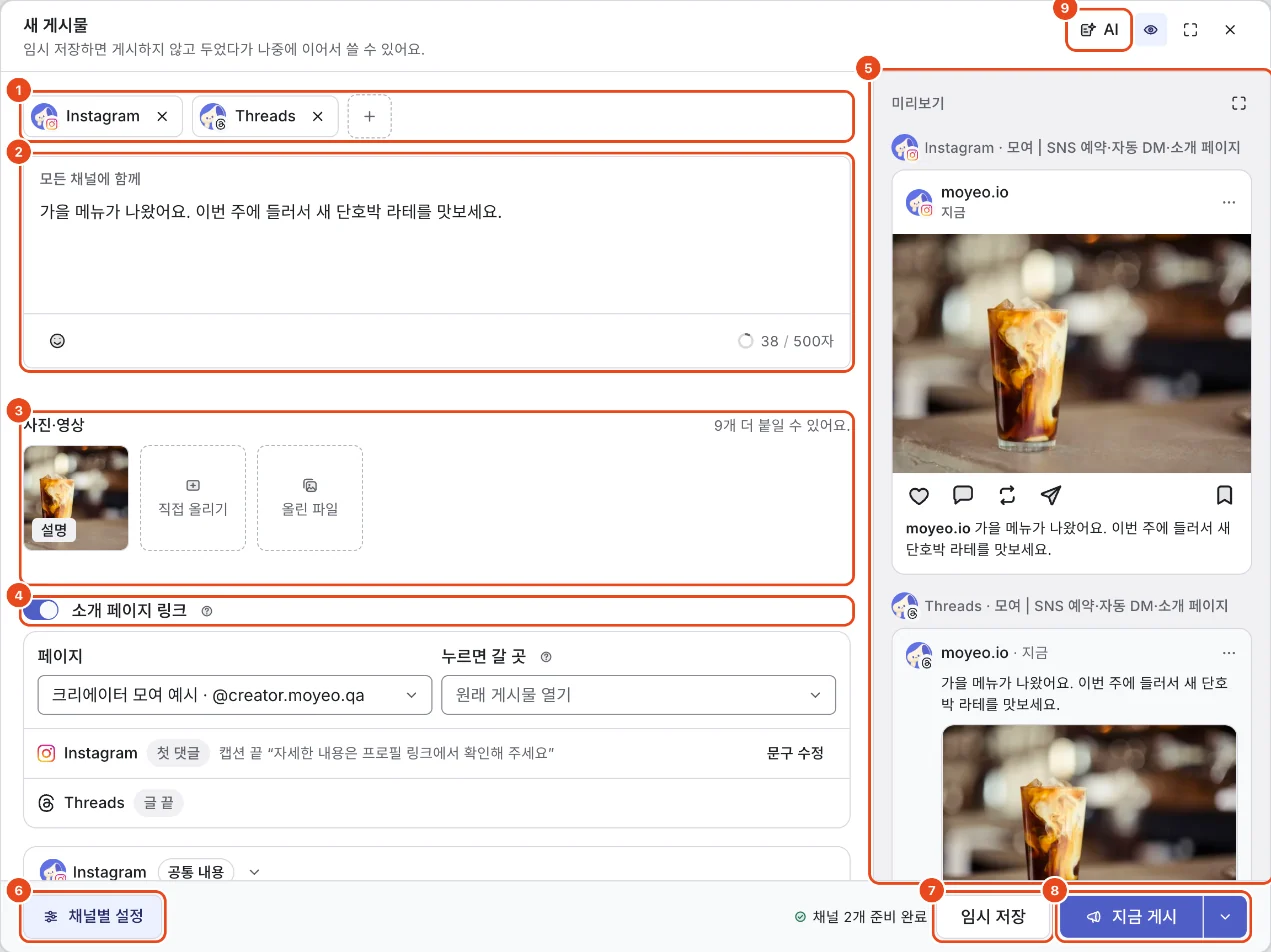1271x952 pixels.
Task: Remove the Threads channel chip
Action: (x=318, y=116)
